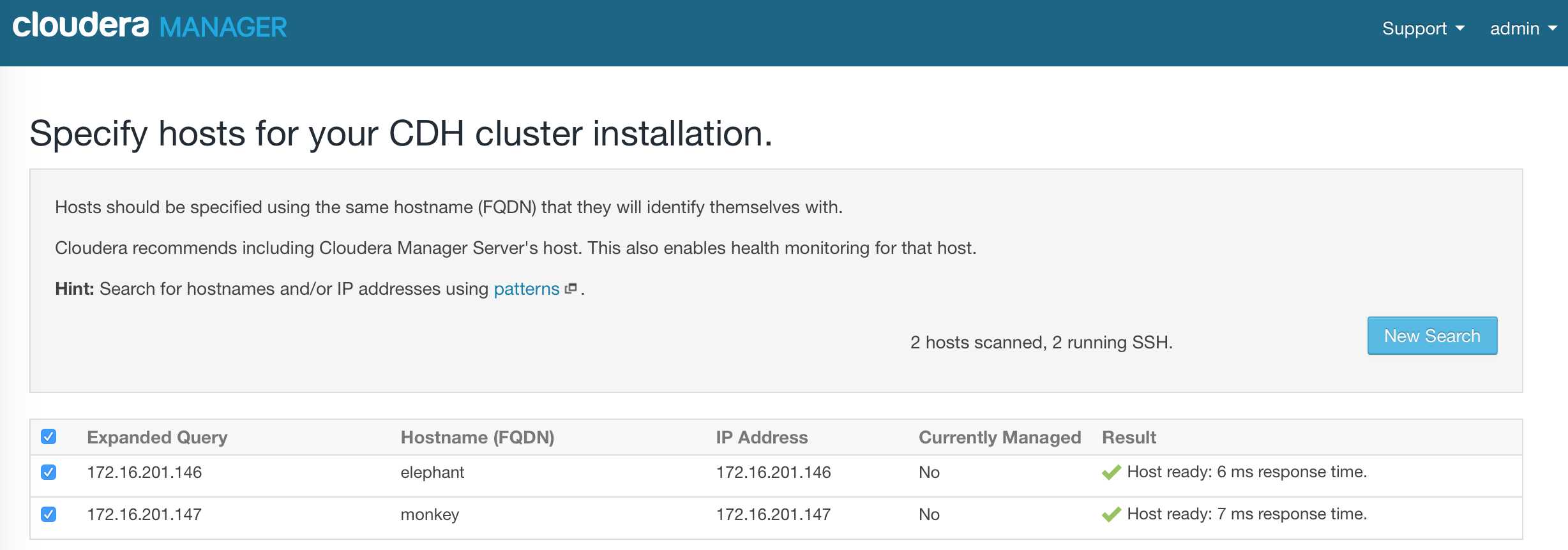Click elephant's Currently Managed 'No' value
The image size is (1568, 550).
point(929,473)
